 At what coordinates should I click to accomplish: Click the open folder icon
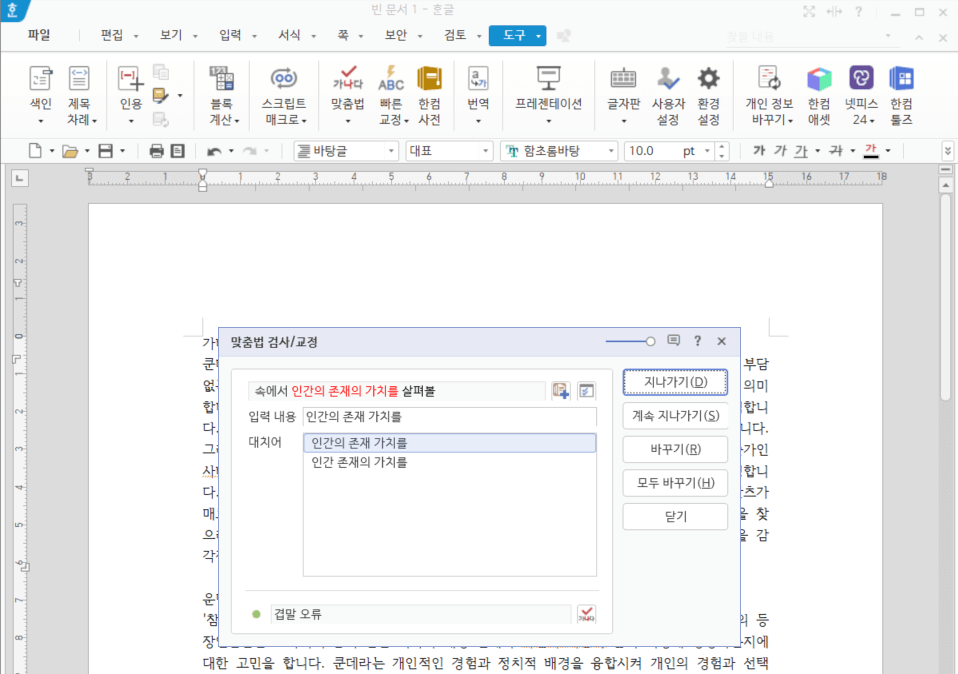(70, 150)
